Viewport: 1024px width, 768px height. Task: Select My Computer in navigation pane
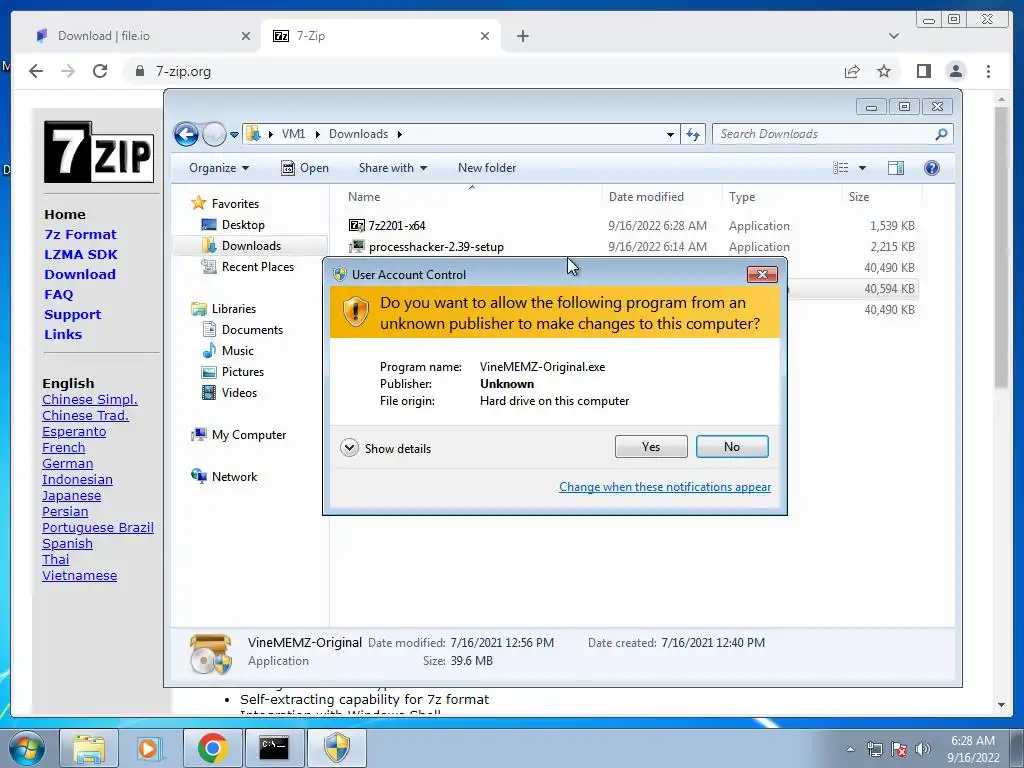238,435
